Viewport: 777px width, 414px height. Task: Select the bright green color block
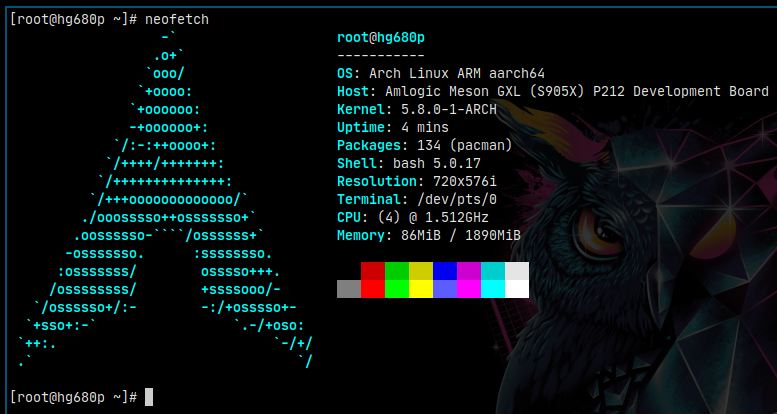coord(397,289)
